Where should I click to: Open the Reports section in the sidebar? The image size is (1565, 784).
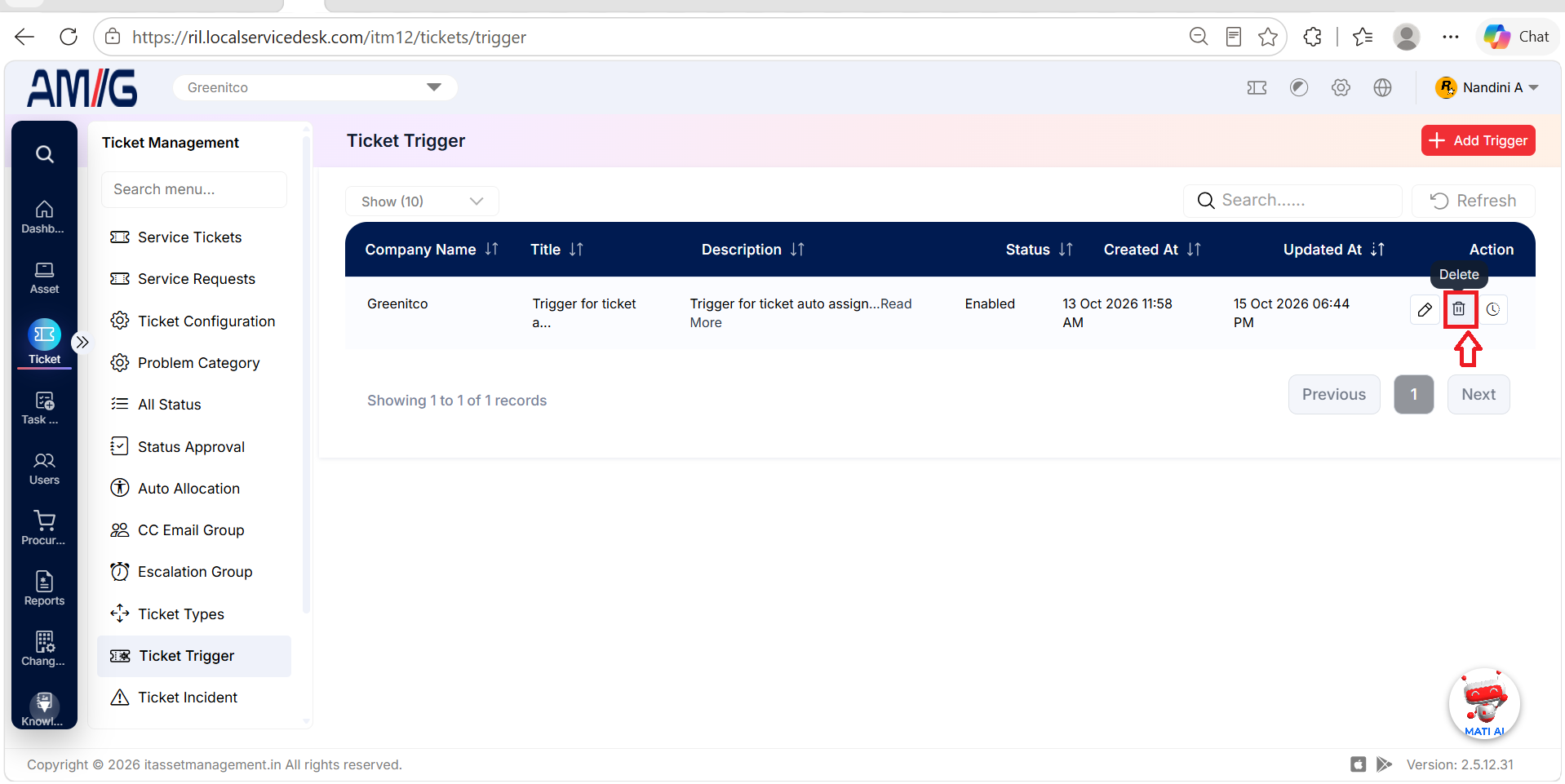click(44, 588)
